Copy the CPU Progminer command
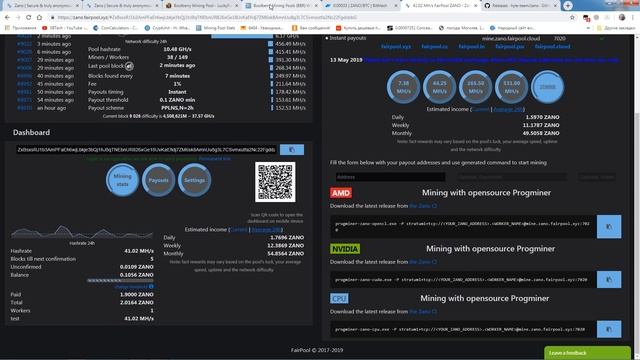 tap(609, 329)
